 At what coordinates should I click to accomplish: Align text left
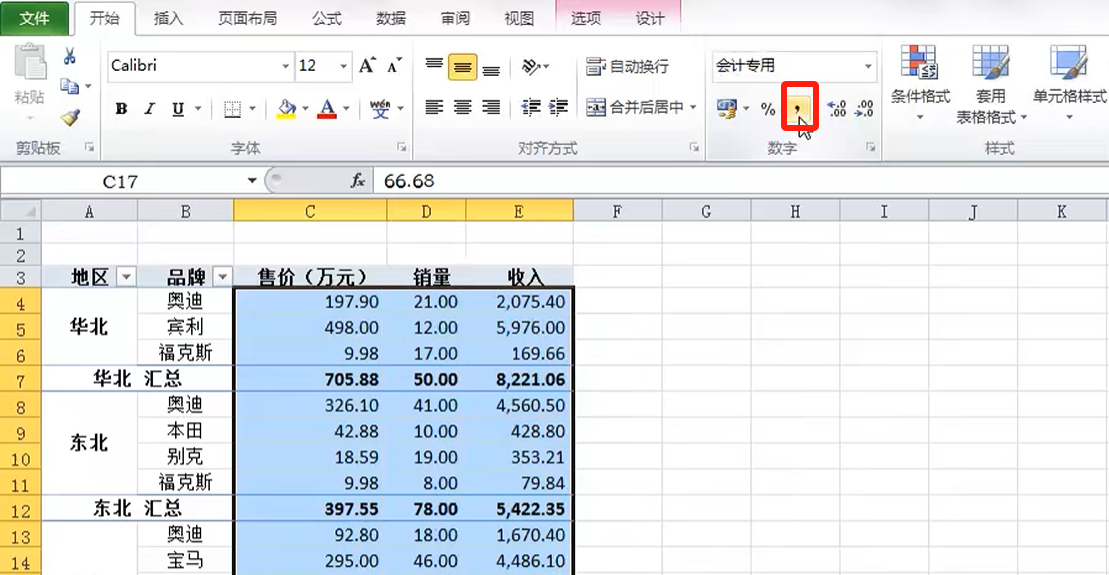434,108
